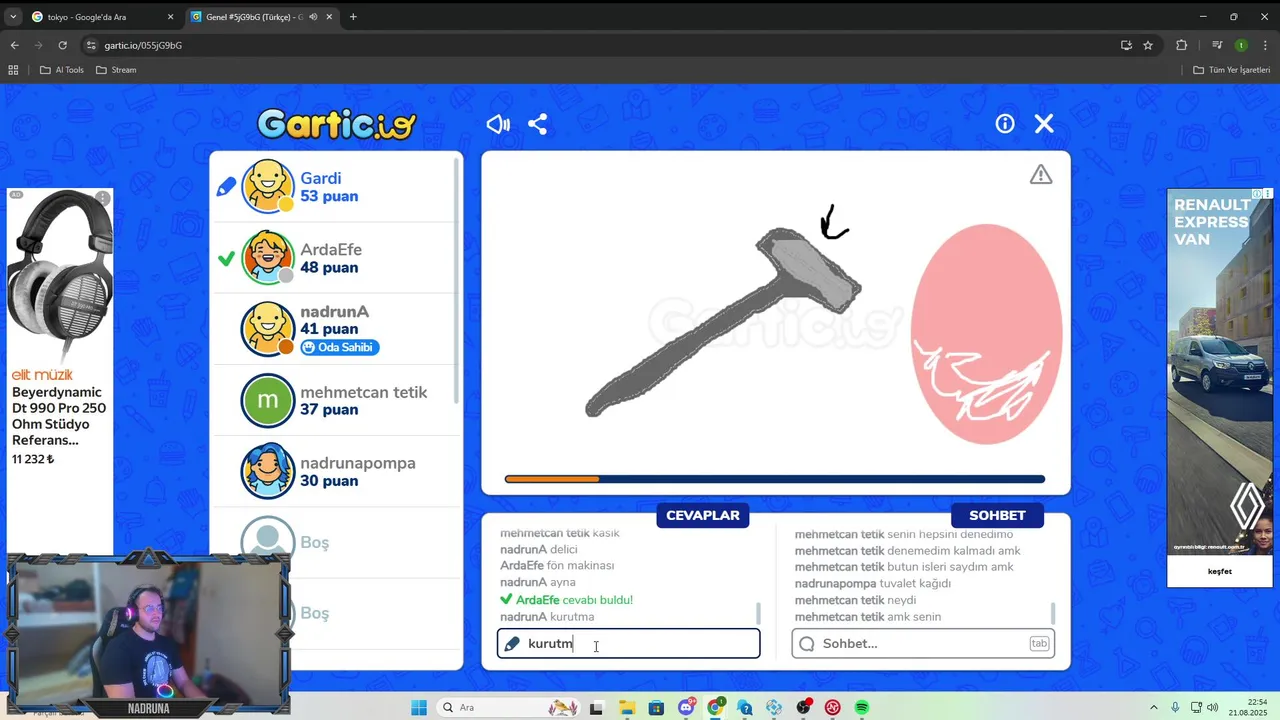Select Gardi's player avatar
This screenshot has width=1280, height=720.
point(267,187)
